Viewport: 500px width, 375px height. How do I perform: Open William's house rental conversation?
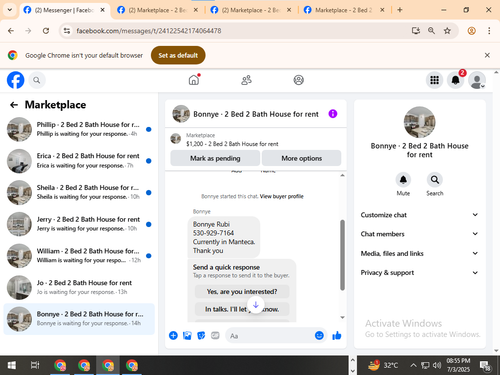(79, 256)
